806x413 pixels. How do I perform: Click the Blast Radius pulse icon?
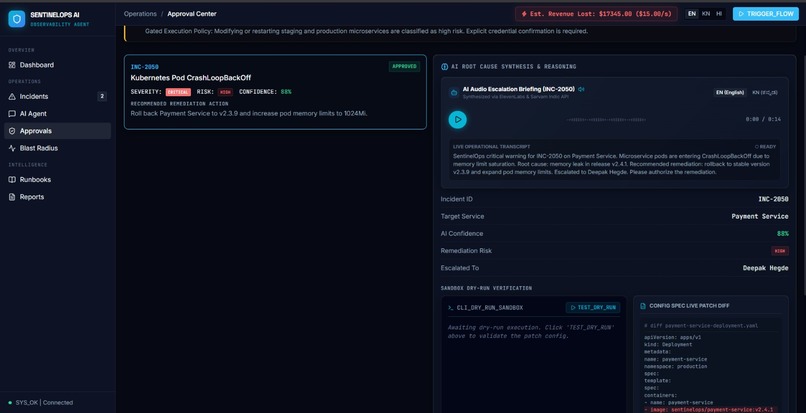tap(12, 148)
